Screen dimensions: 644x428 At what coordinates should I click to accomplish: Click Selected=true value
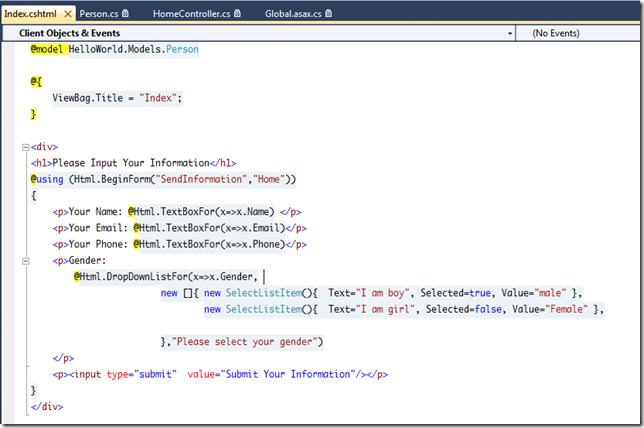click(480, 293)
